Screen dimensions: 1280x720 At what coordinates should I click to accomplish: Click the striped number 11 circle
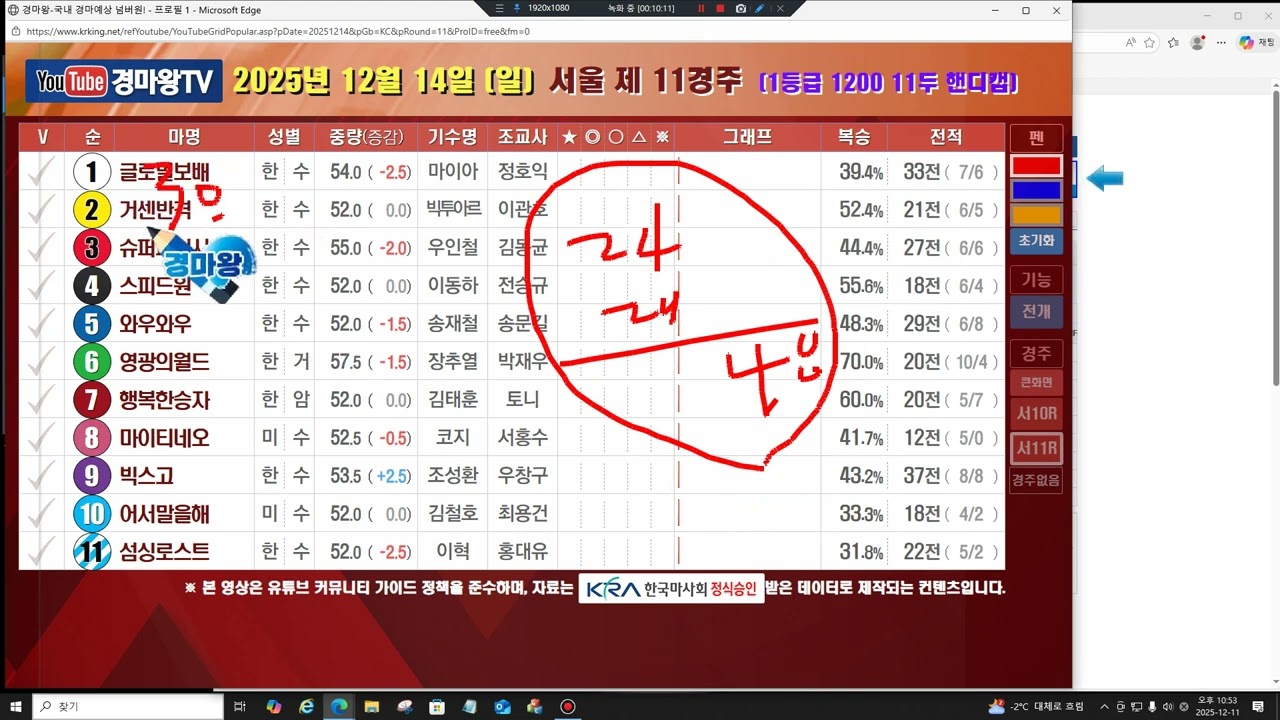(x=92, y=552)
